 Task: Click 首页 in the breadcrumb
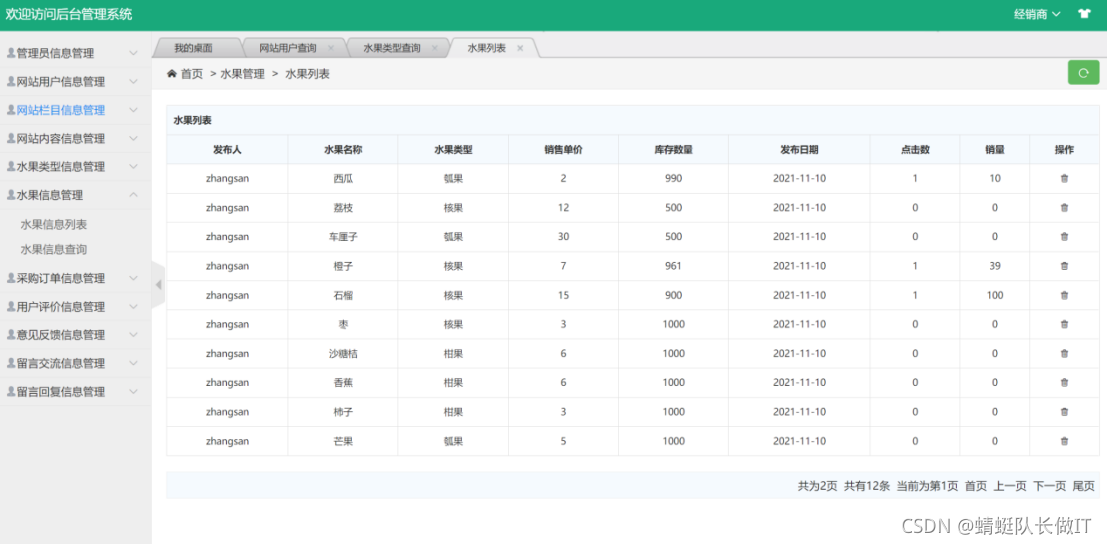(x=192, y=73)
